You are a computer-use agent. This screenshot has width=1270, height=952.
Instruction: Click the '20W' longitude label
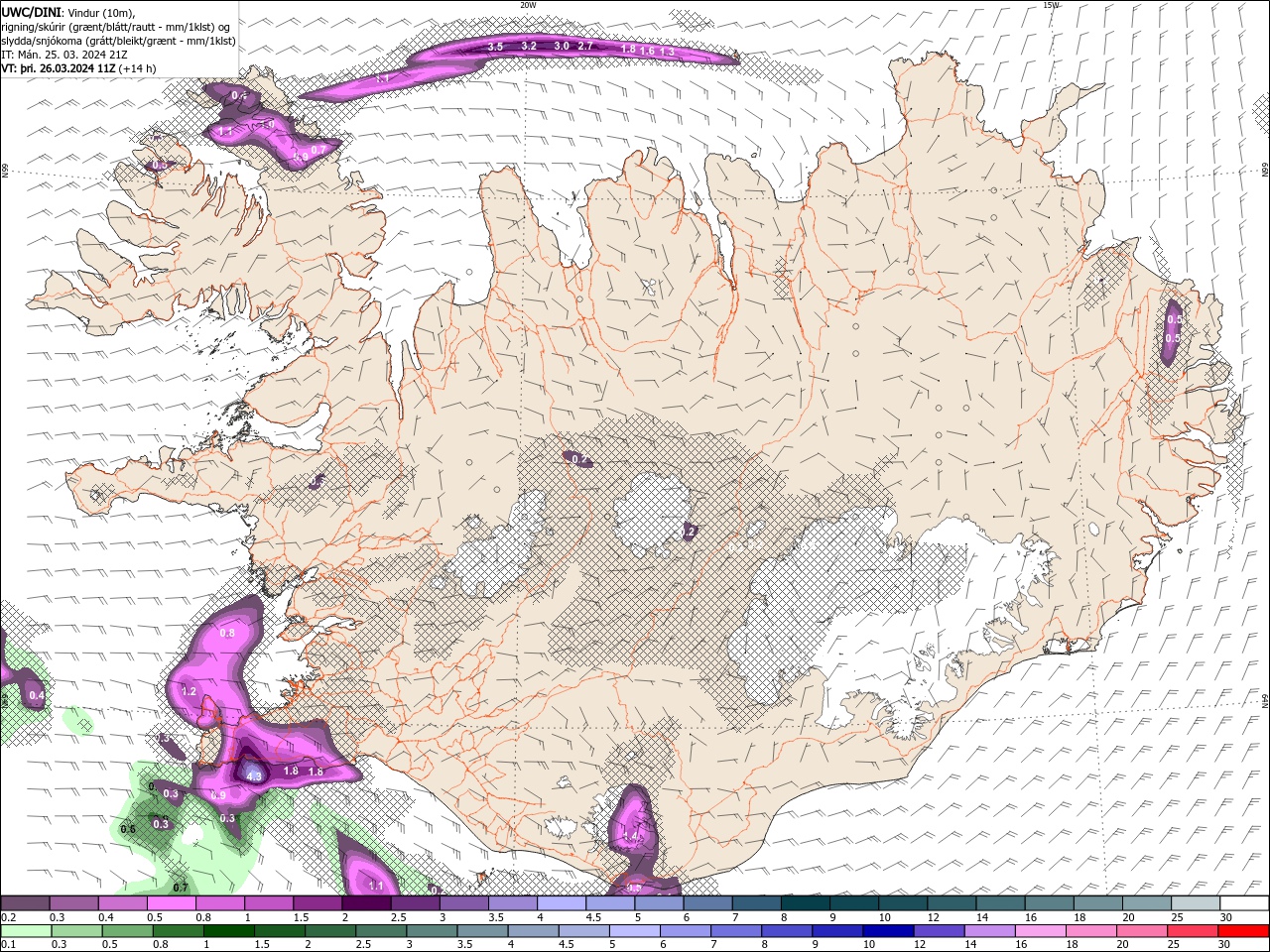click(x=528, y=5)
